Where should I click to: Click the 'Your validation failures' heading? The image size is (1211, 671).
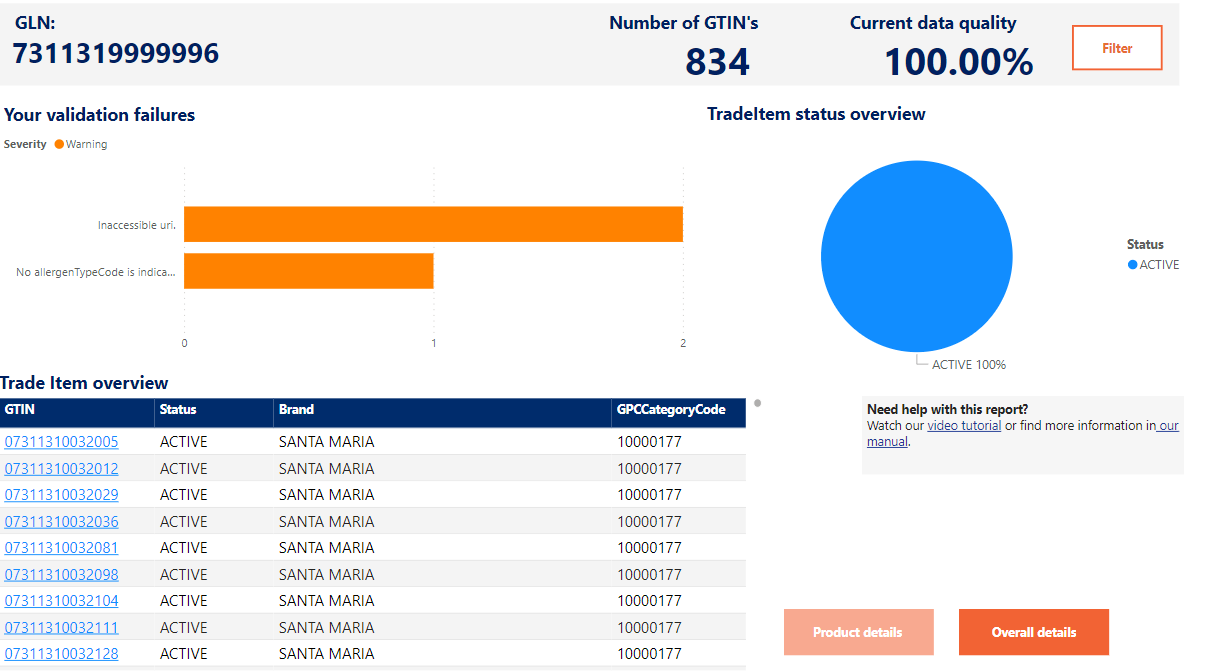[100, 115]
